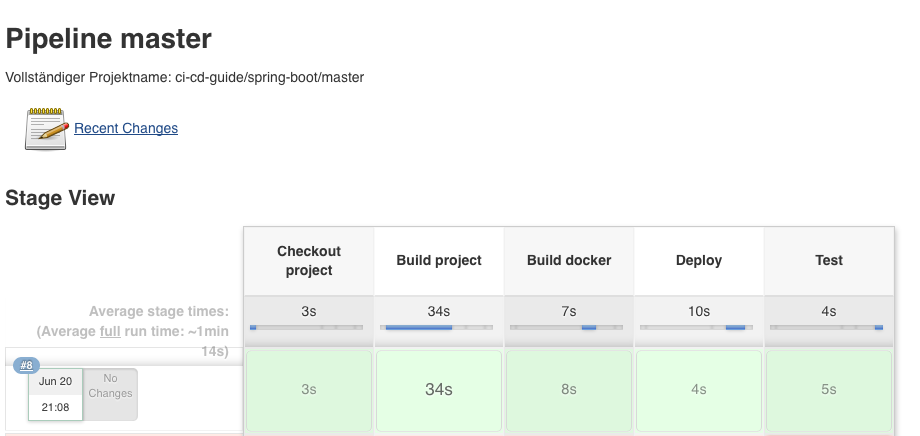Screen dimensions: 920x436
Task: Select the Build project column header
Action: tap(439, 260)
